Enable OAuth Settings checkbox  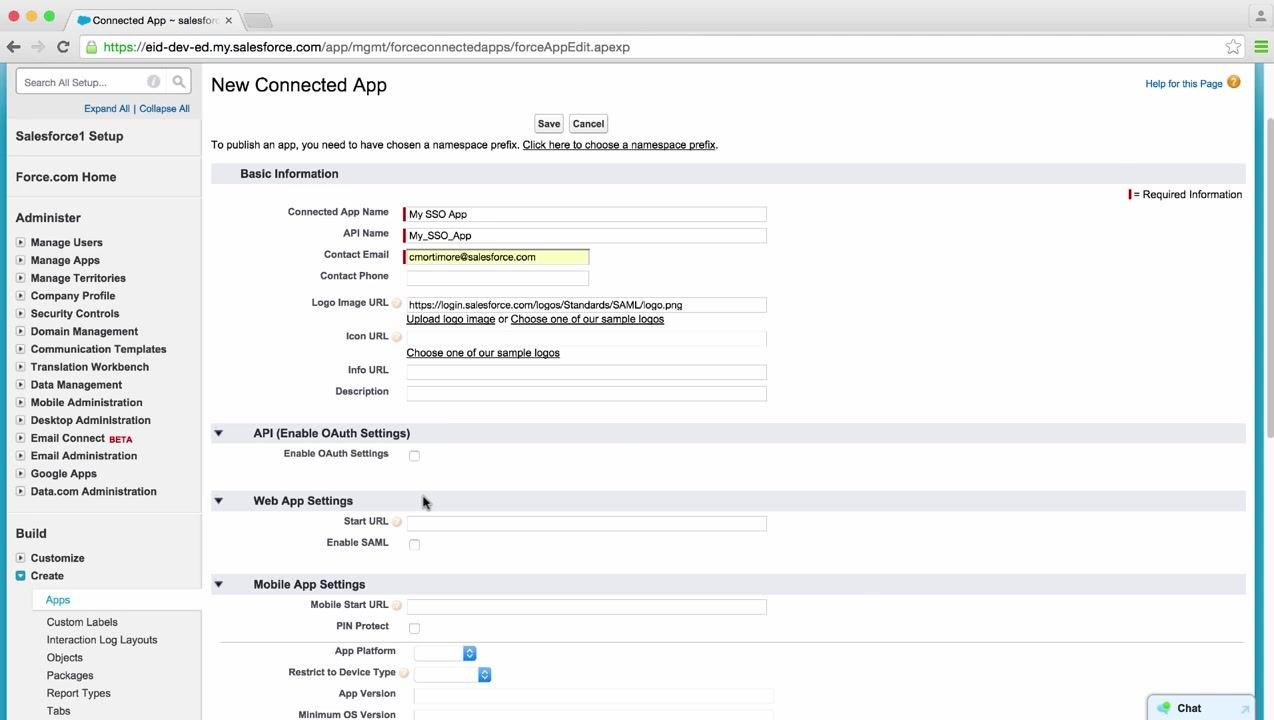[x=414, y=456]
